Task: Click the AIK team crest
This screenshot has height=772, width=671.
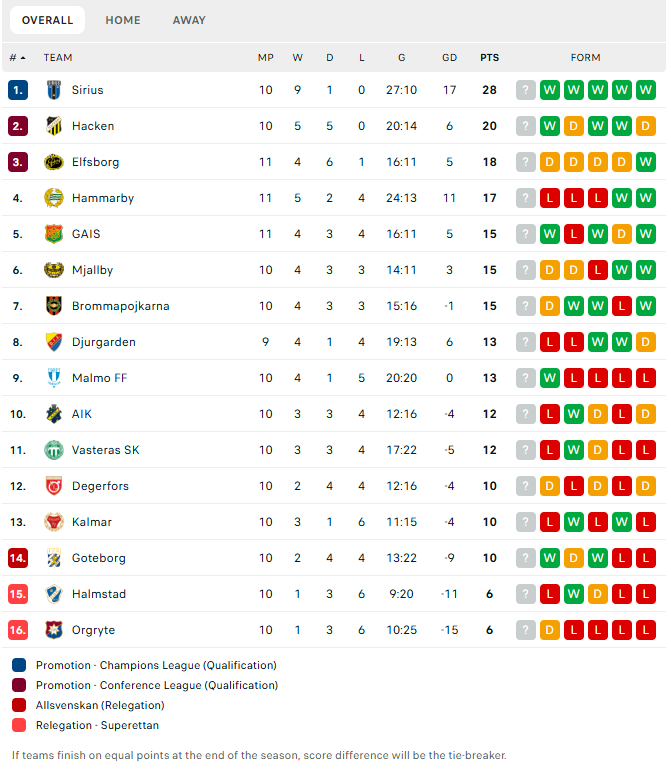Action: point(54,414)
